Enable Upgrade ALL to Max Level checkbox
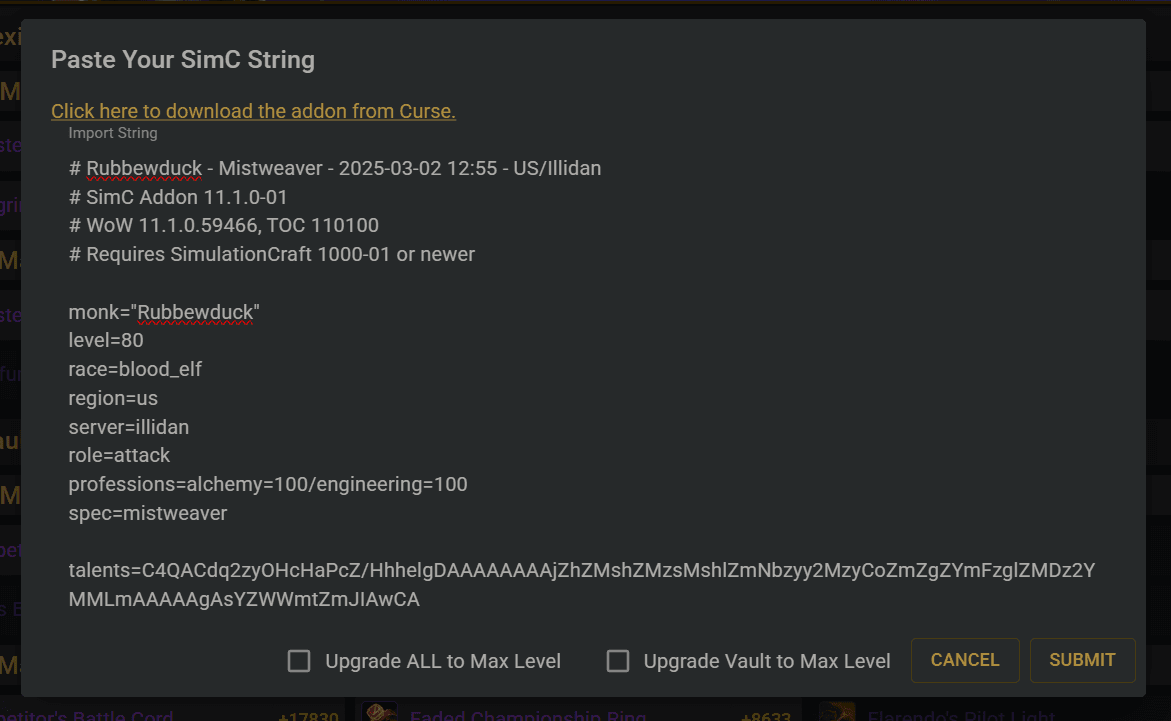This screenshot has height=721, width=1171. point(299,660)
